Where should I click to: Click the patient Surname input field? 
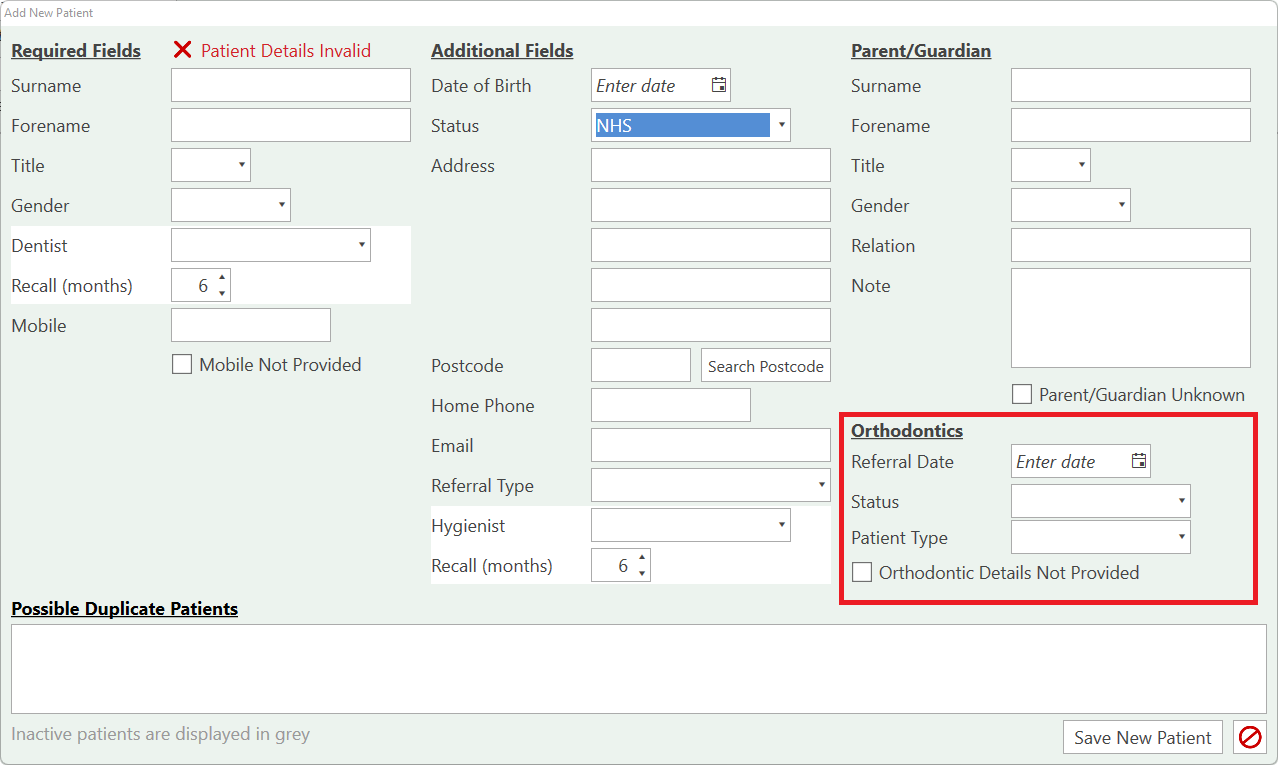[x=290, y=86]
